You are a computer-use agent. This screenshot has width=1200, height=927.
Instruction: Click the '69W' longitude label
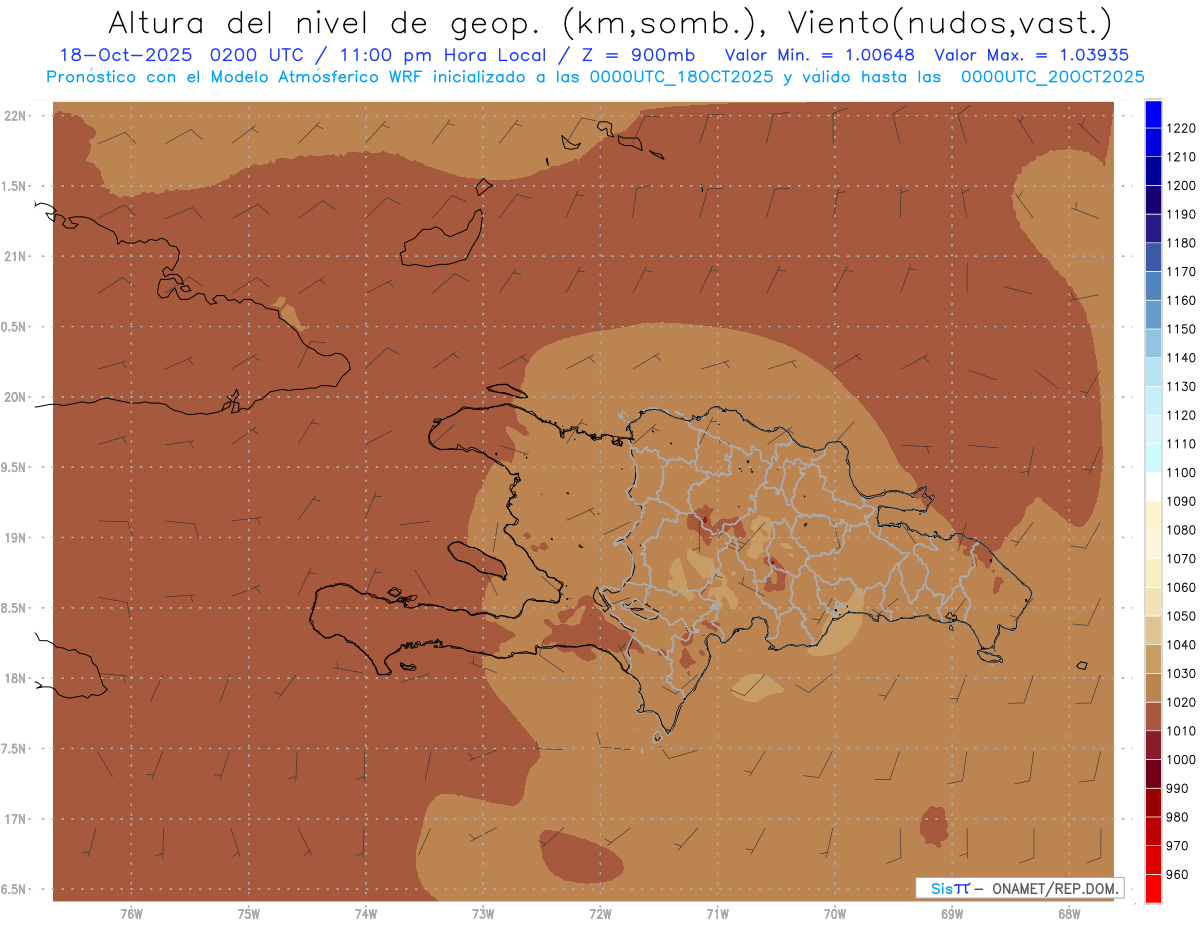(x=952, y=914)
